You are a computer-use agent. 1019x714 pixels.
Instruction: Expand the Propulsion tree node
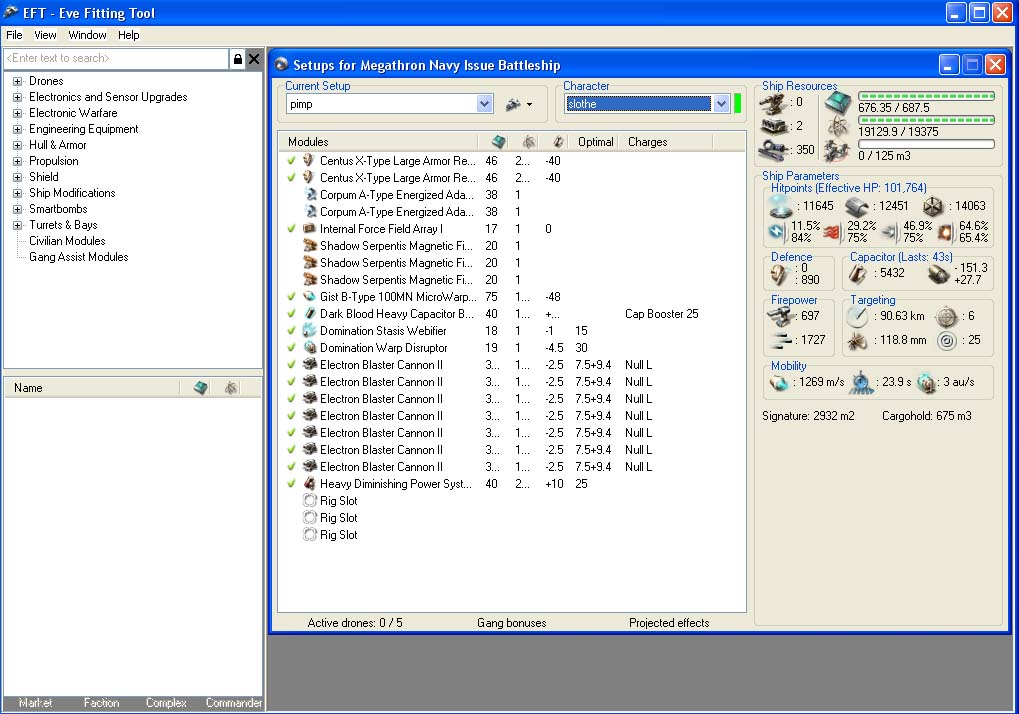click(x=18, y=161)
